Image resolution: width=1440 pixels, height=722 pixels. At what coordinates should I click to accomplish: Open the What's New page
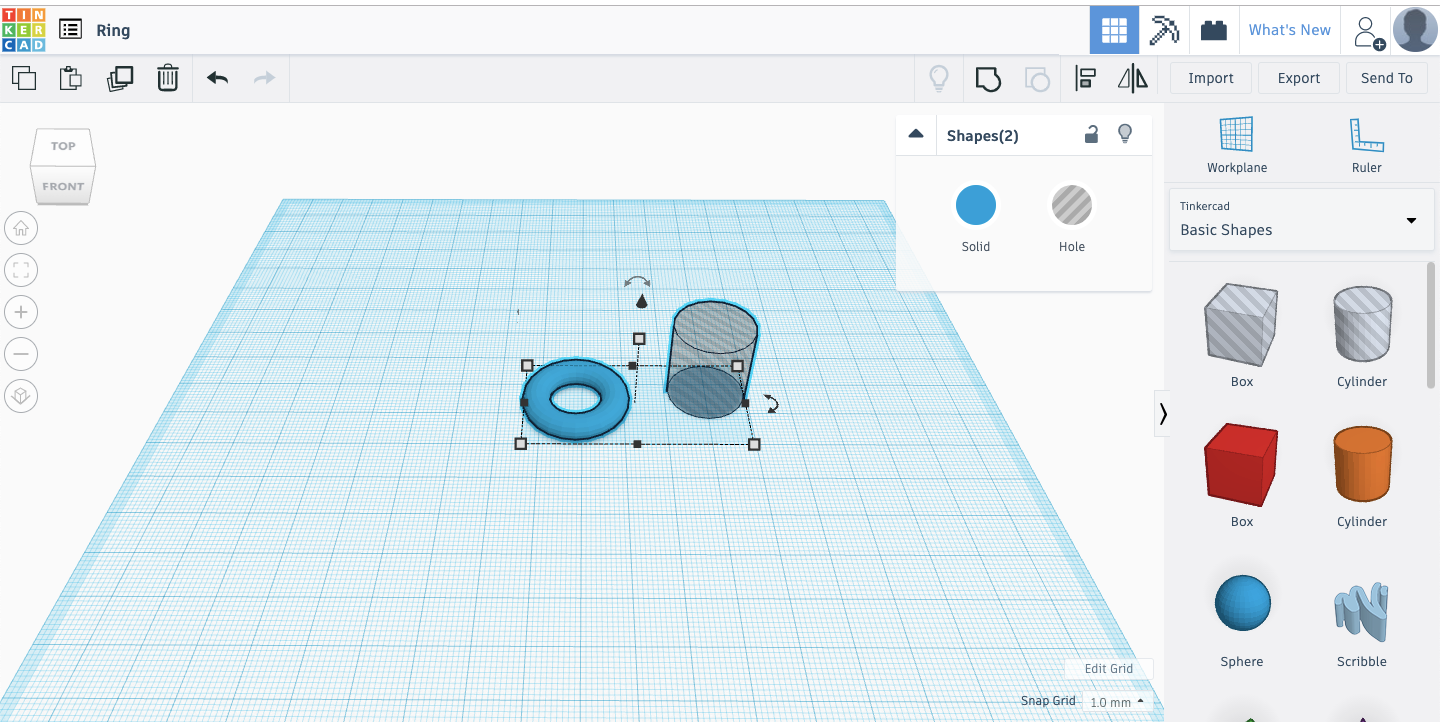[x=1289, y=30]
